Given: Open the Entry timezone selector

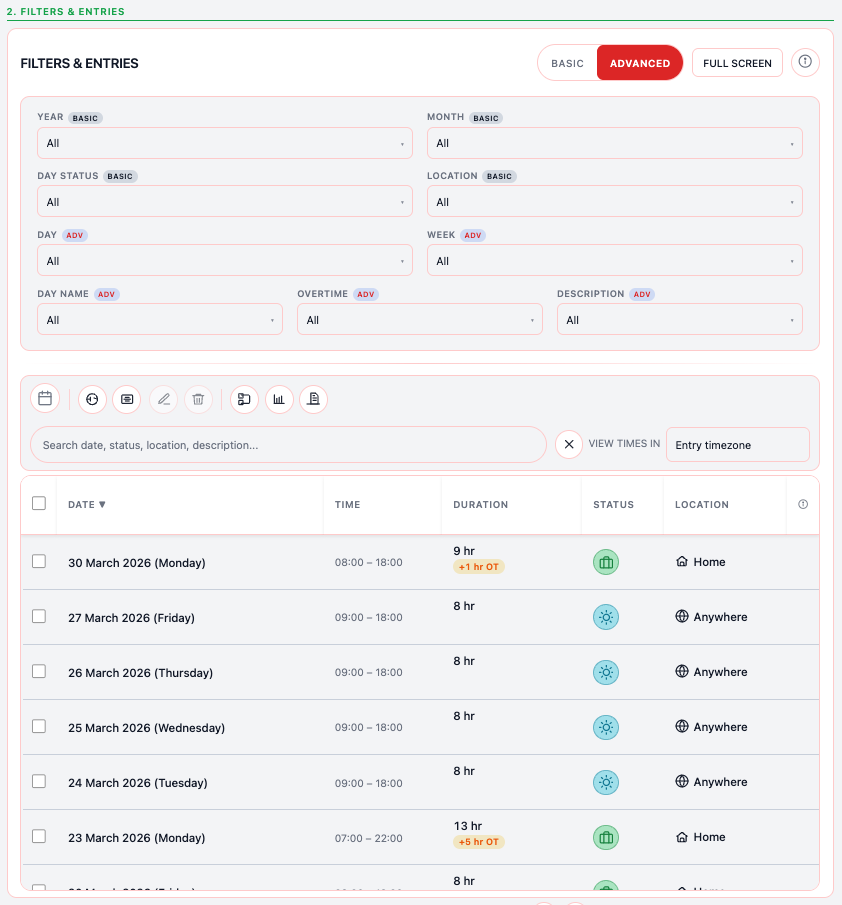Looking at the screenshot, I should (x=737, y=445).
